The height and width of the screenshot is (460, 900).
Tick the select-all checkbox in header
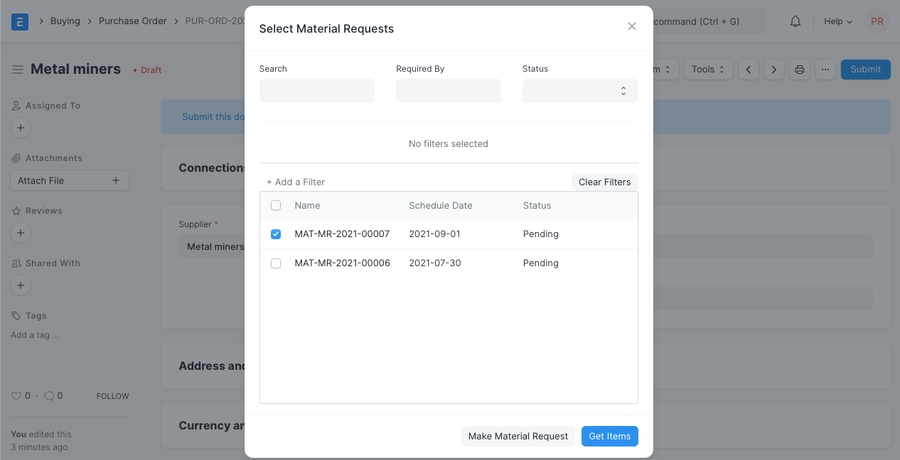[276, 205]
